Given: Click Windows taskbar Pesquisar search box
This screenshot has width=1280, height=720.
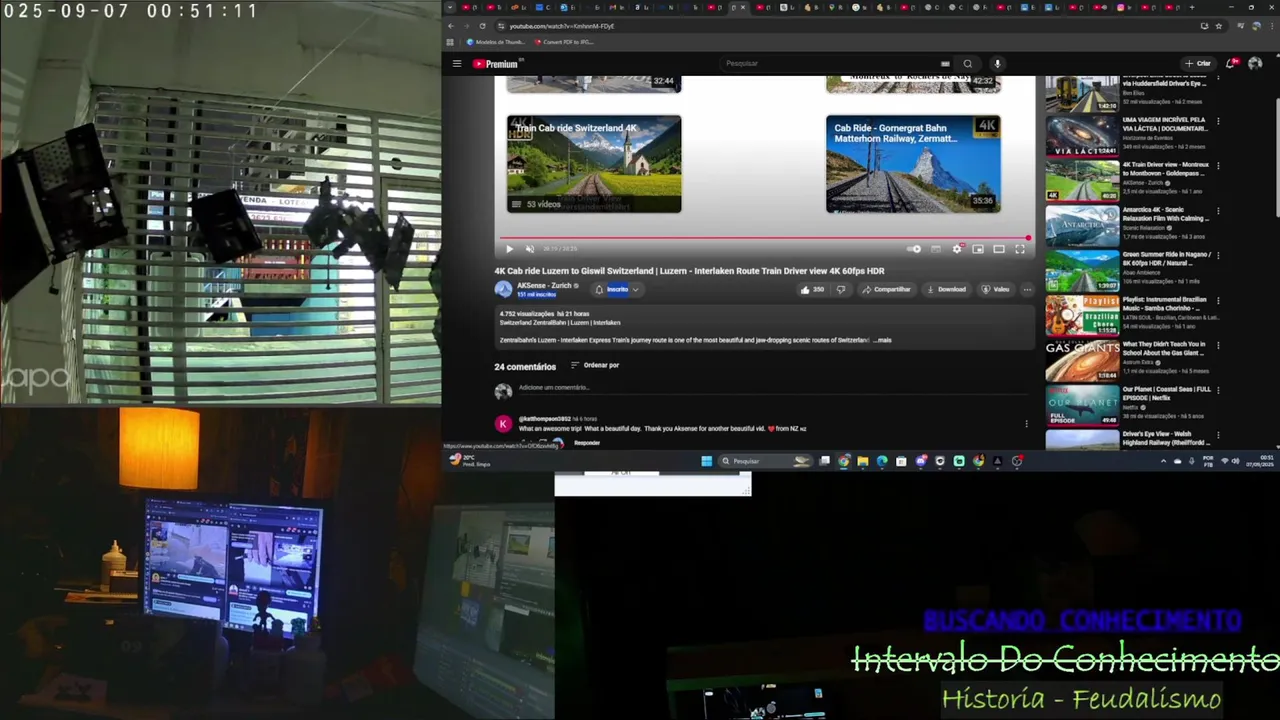Looking at the screenshot, I should click(765, 461).
